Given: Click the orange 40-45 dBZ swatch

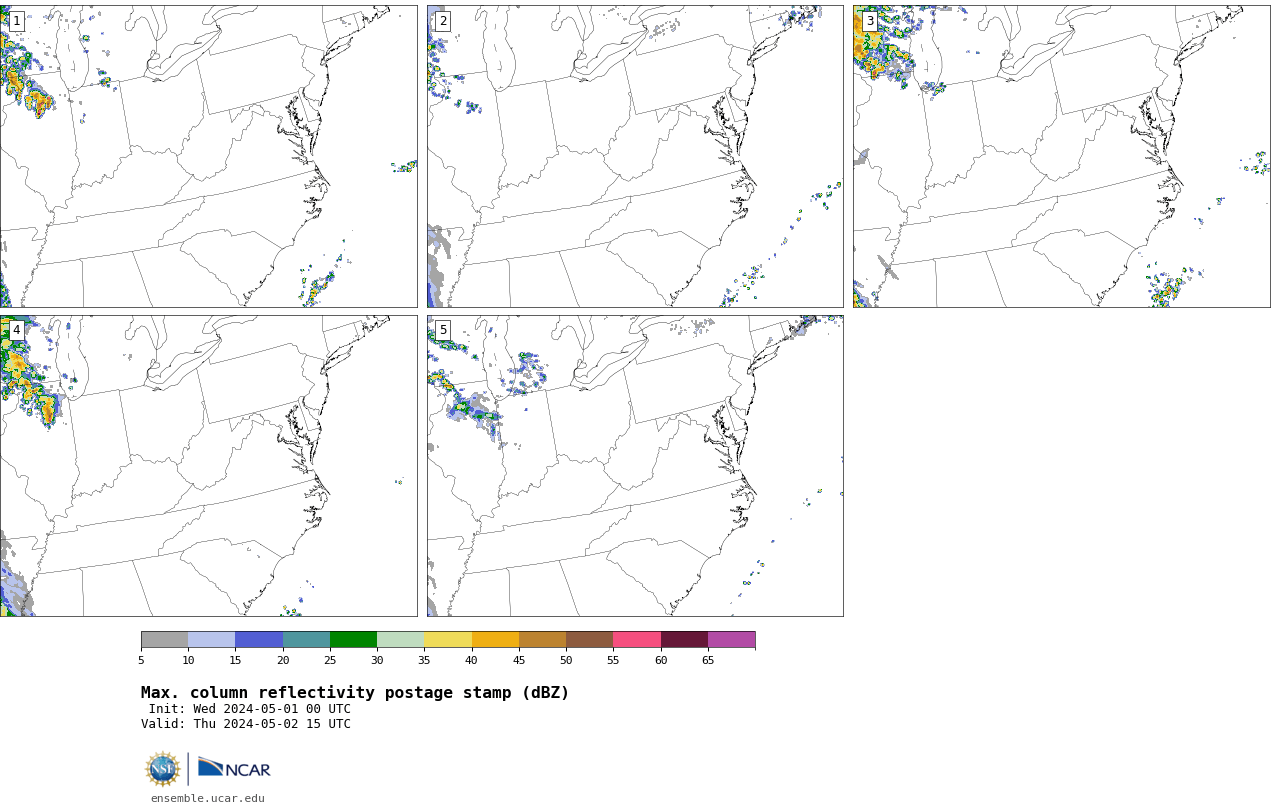Looking at the screenshot, I should click(495, 640).
